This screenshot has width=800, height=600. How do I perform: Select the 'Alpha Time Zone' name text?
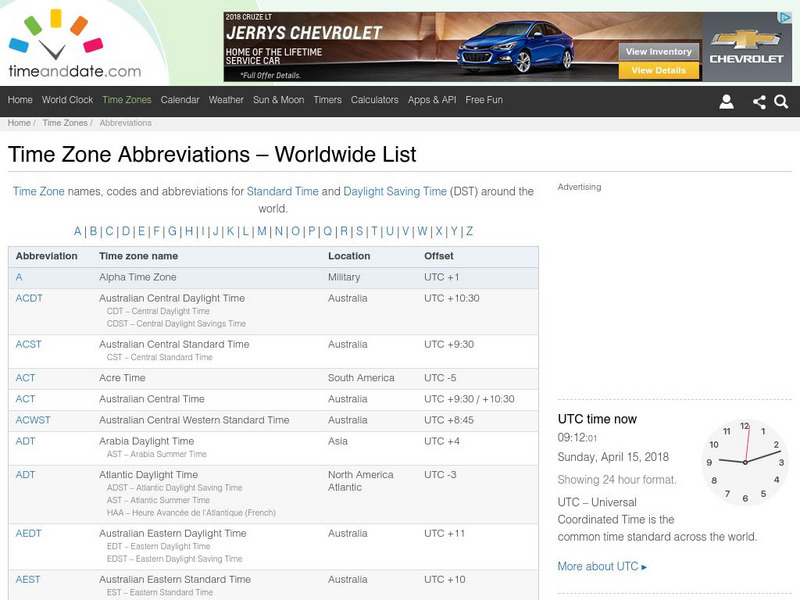click(x=138, y=277)
